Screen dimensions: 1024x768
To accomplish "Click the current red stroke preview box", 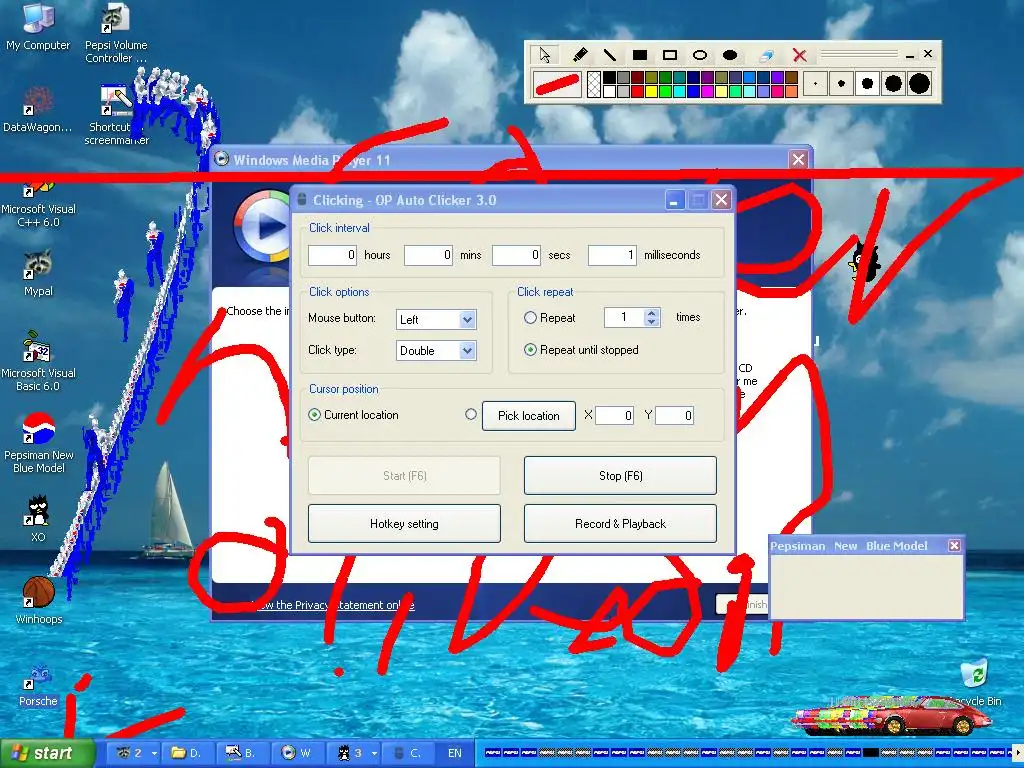I will 557,84.
